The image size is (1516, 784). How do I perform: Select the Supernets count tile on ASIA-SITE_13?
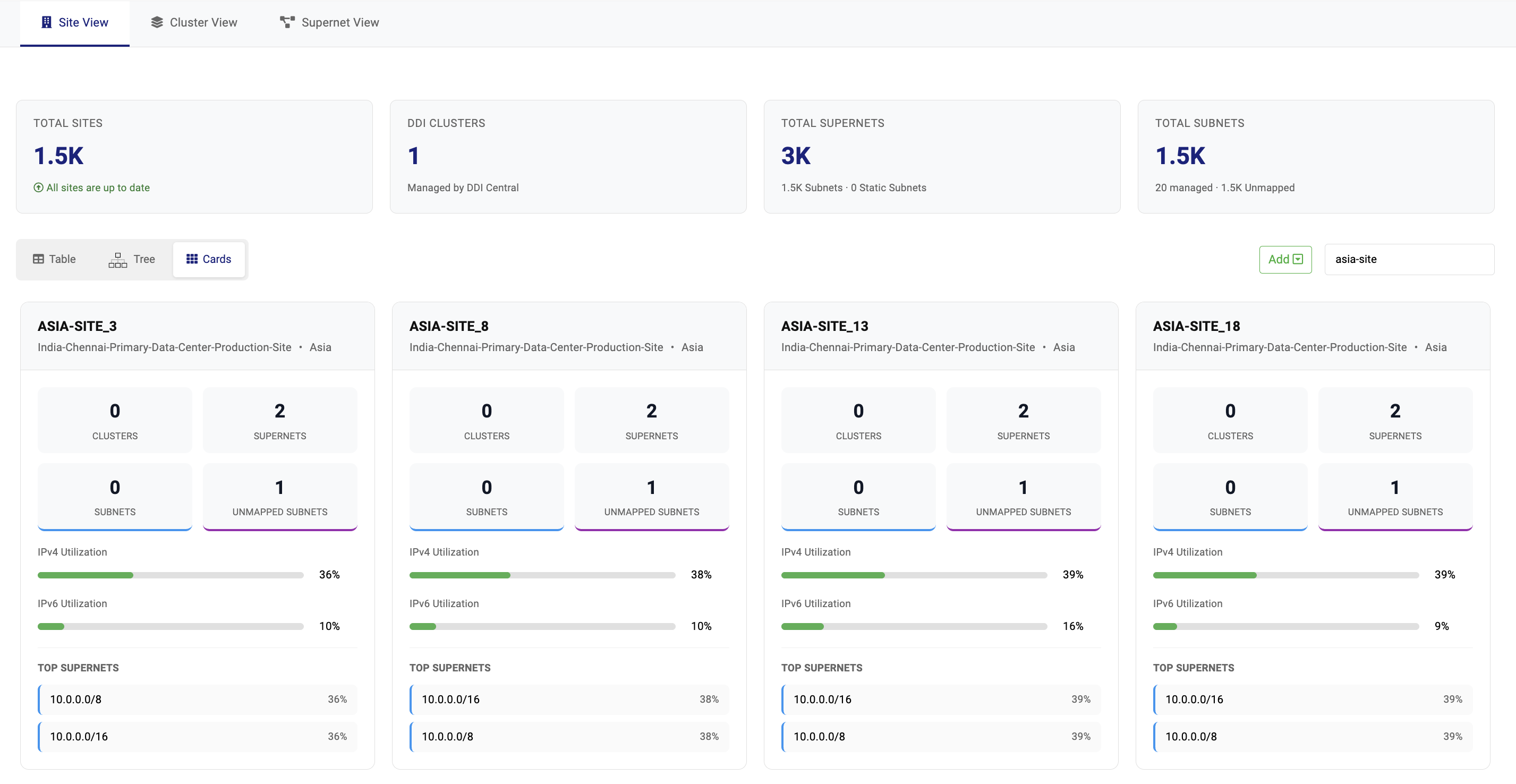pyautogui.click(x=1023, y=420)
